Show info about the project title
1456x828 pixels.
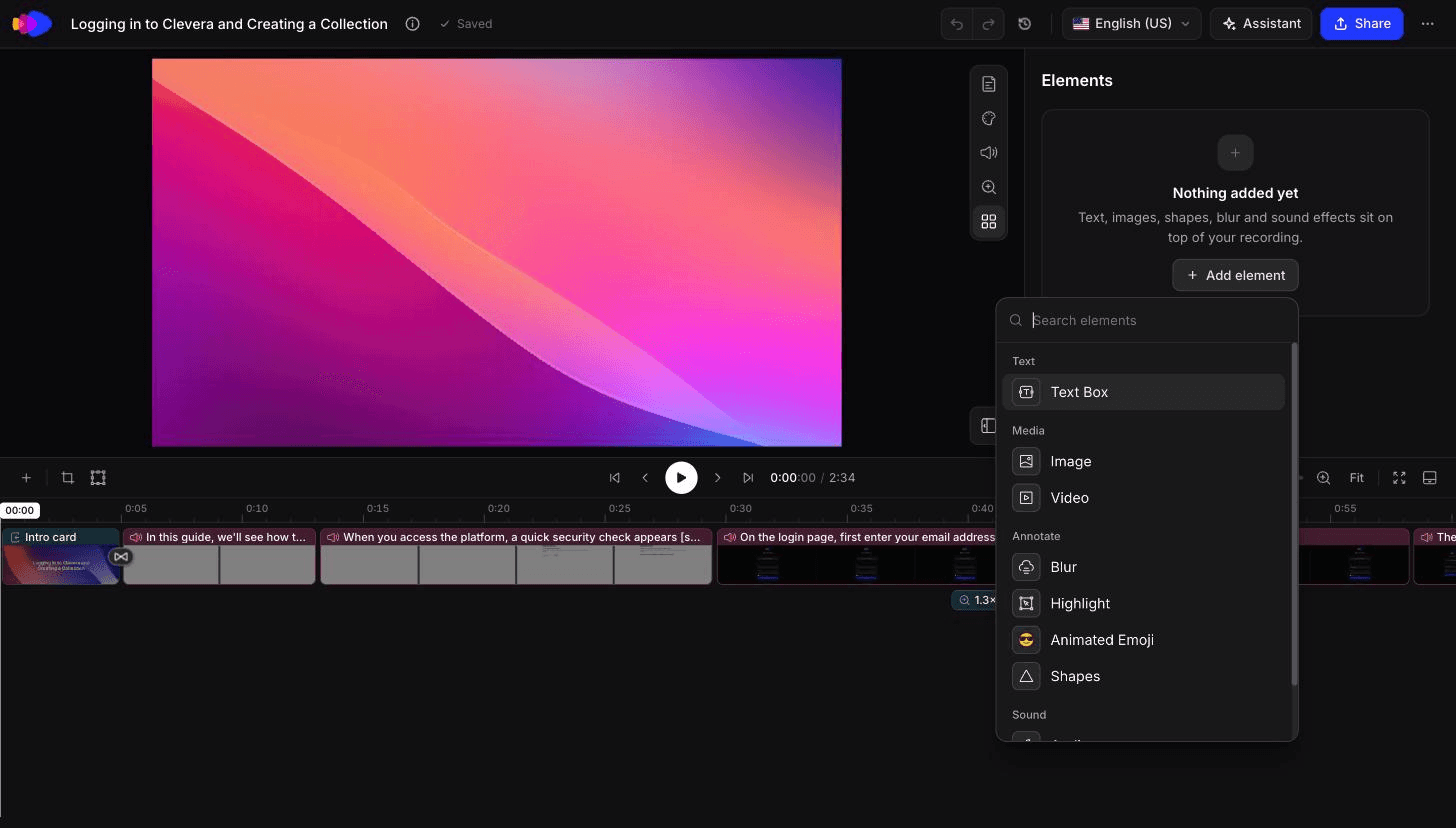pos(413,24)
